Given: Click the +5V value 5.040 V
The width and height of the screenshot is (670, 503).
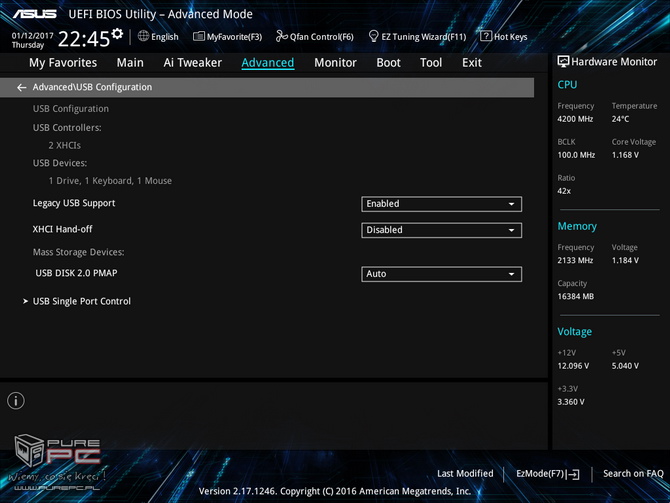Looking at the screenshot, I should 625,366.
